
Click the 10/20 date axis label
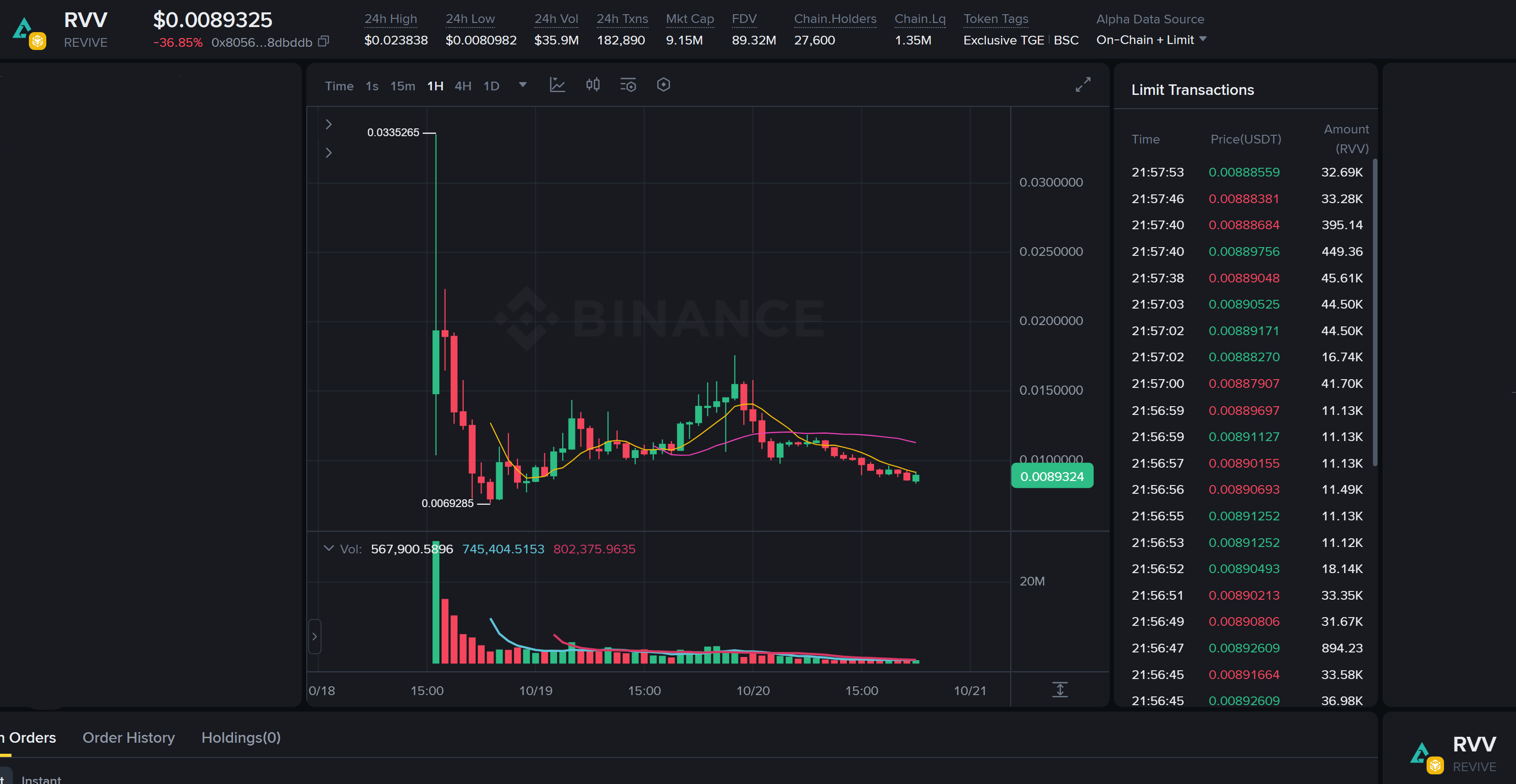click(752, 691)
